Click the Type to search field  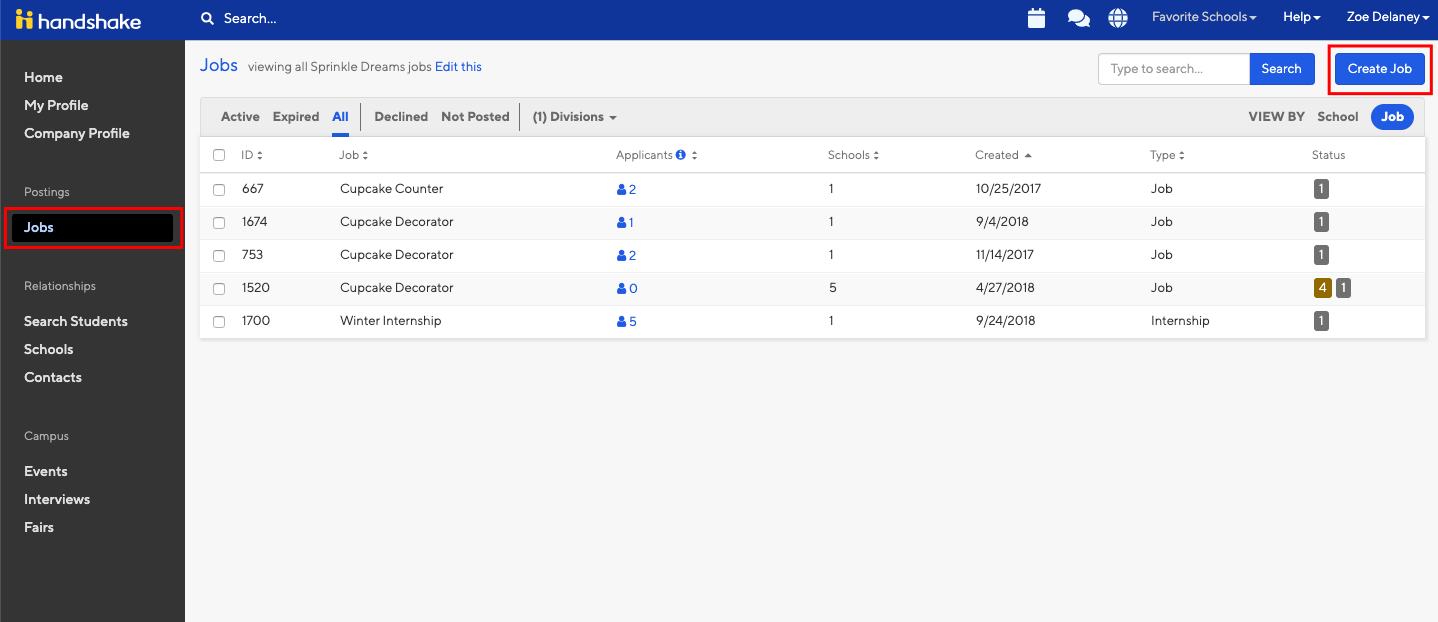(x=1173, y=69)
